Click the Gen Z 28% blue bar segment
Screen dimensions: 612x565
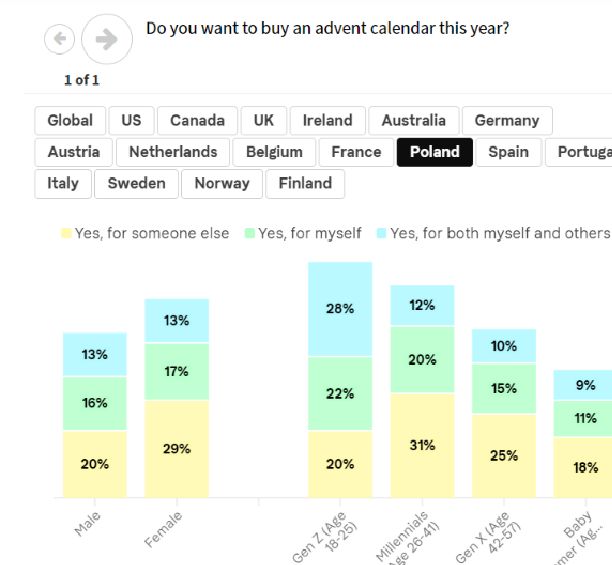tap(340, 309)
